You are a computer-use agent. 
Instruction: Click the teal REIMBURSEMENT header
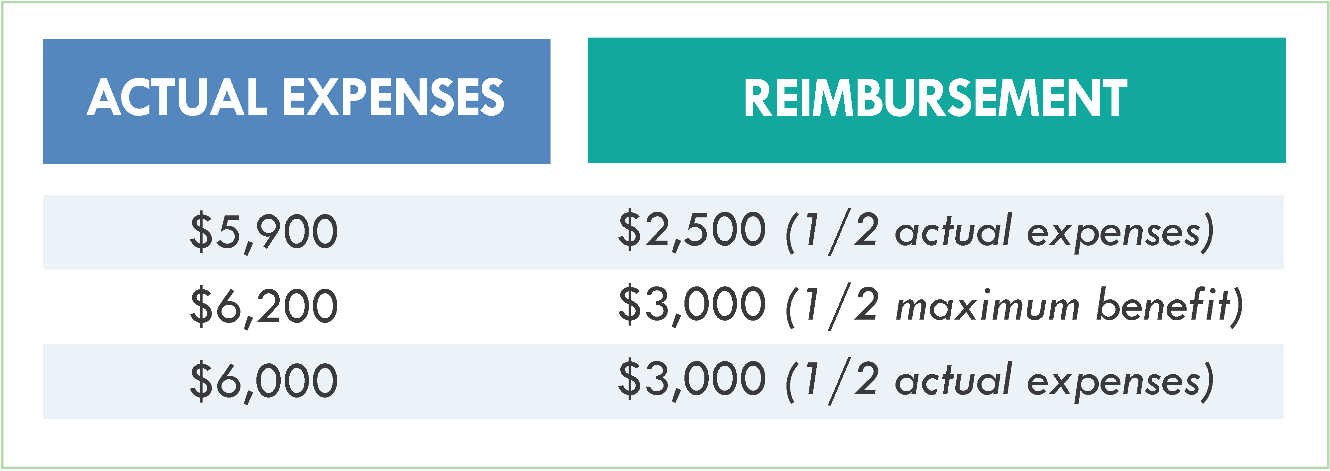[936, 100]
